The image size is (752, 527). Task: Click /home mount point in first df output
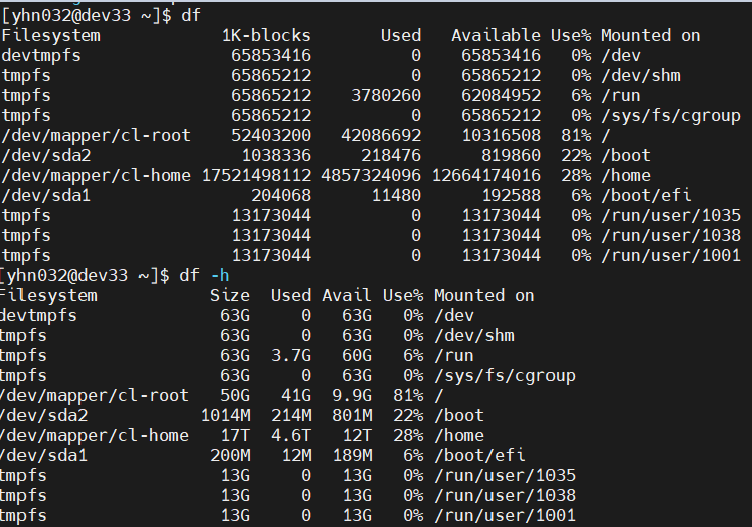(626, 176)
